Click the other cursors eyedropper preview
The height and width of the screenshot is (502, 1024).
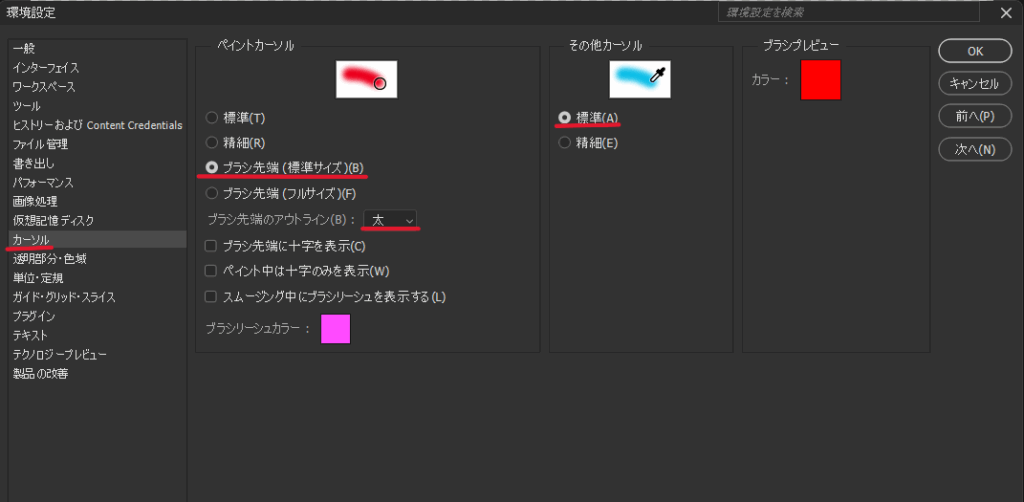tap(640, 79)
